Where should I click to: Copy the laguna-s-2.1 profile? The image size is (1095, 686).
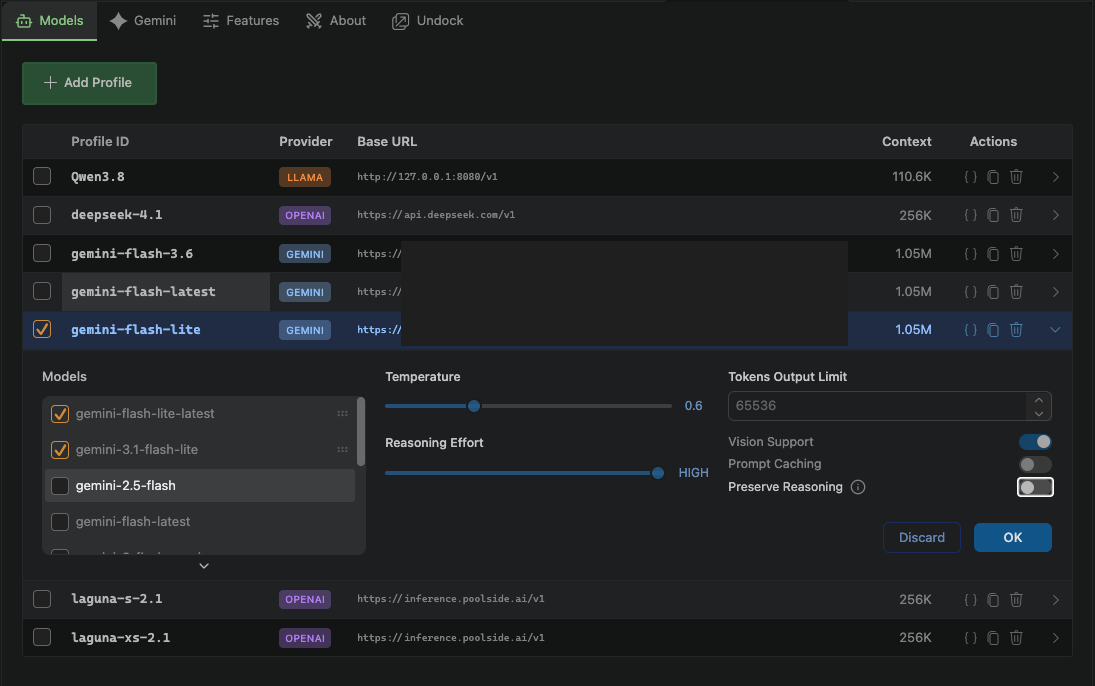[x=993, y=599]
